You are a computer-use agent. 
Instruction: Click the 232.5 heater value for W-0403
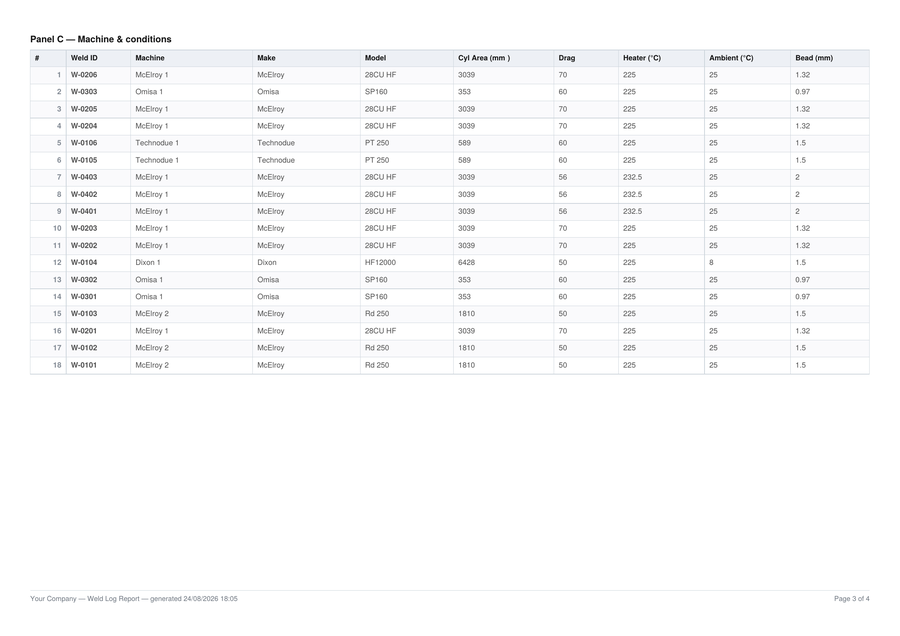633,177
